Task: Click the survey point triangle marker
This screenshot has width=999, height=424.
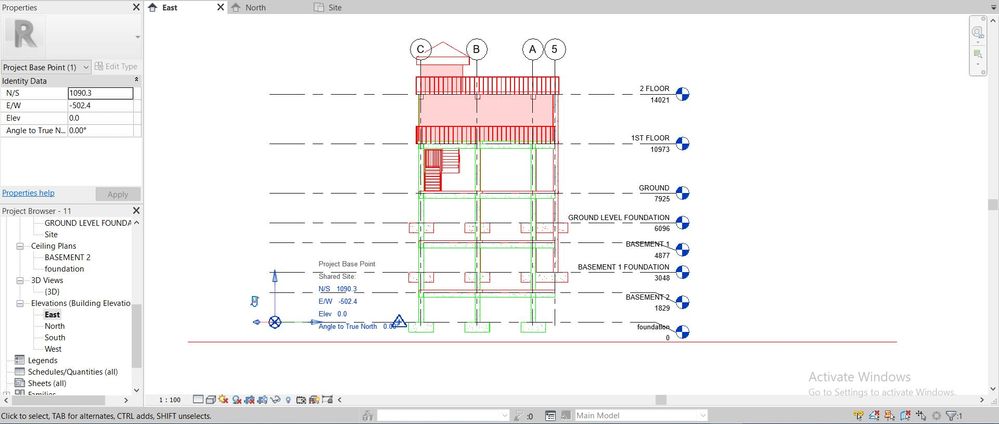Action: [399, 321]
